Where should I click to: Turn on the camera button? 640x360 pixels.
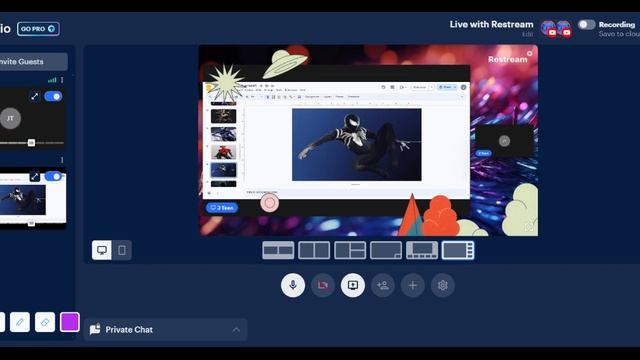tap(322, 285)
